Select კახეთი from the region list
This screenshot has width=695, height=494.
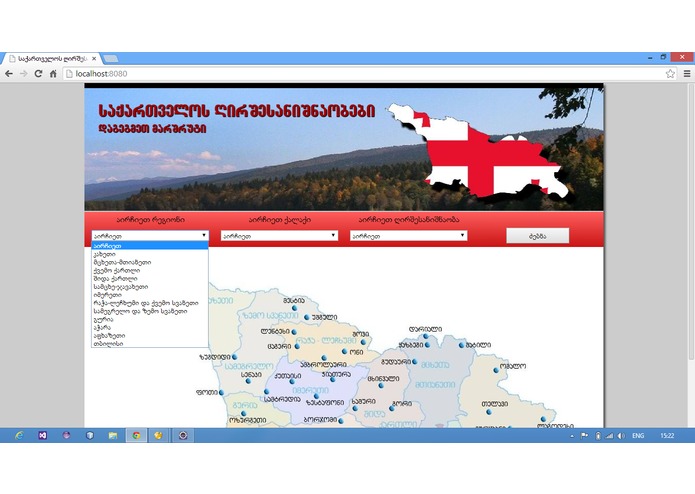pyautogui.click(x=150, y=254)
